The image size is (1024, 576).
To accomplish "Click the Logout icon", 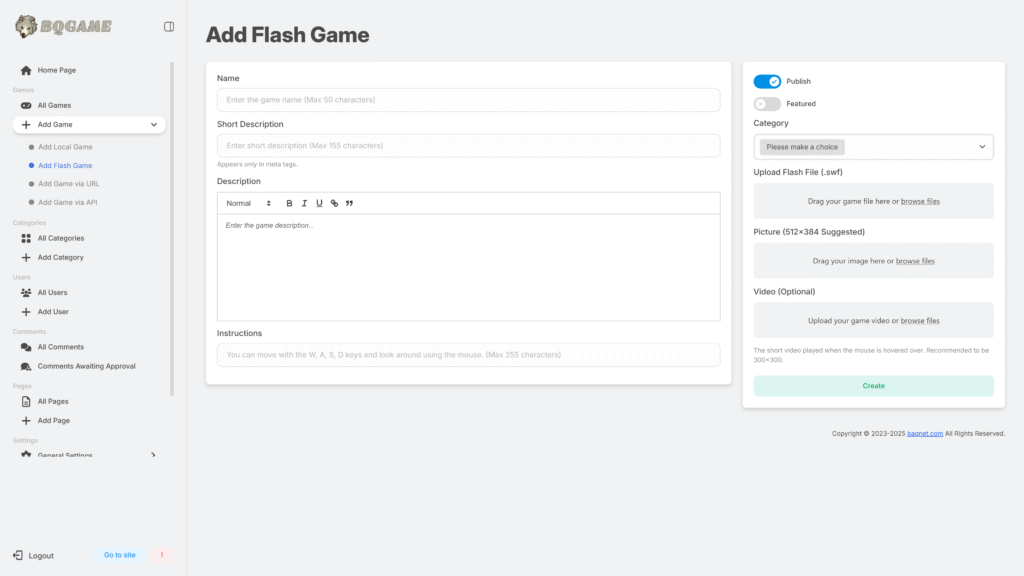I will (x=18, y=555).
